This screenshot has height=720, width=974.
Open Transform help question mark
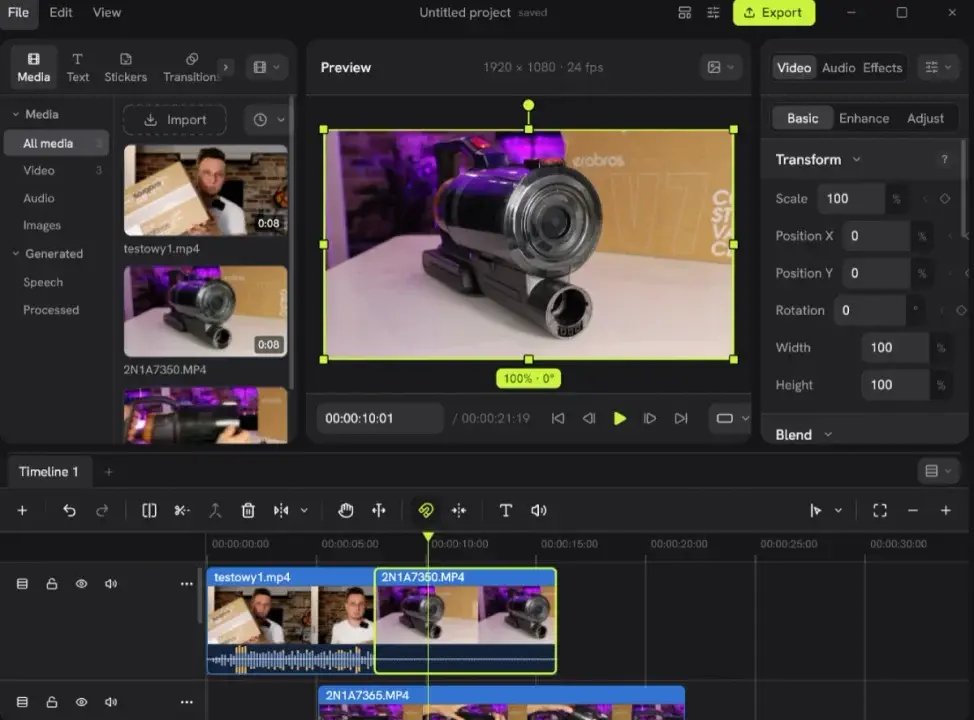[x=944, y=160]
